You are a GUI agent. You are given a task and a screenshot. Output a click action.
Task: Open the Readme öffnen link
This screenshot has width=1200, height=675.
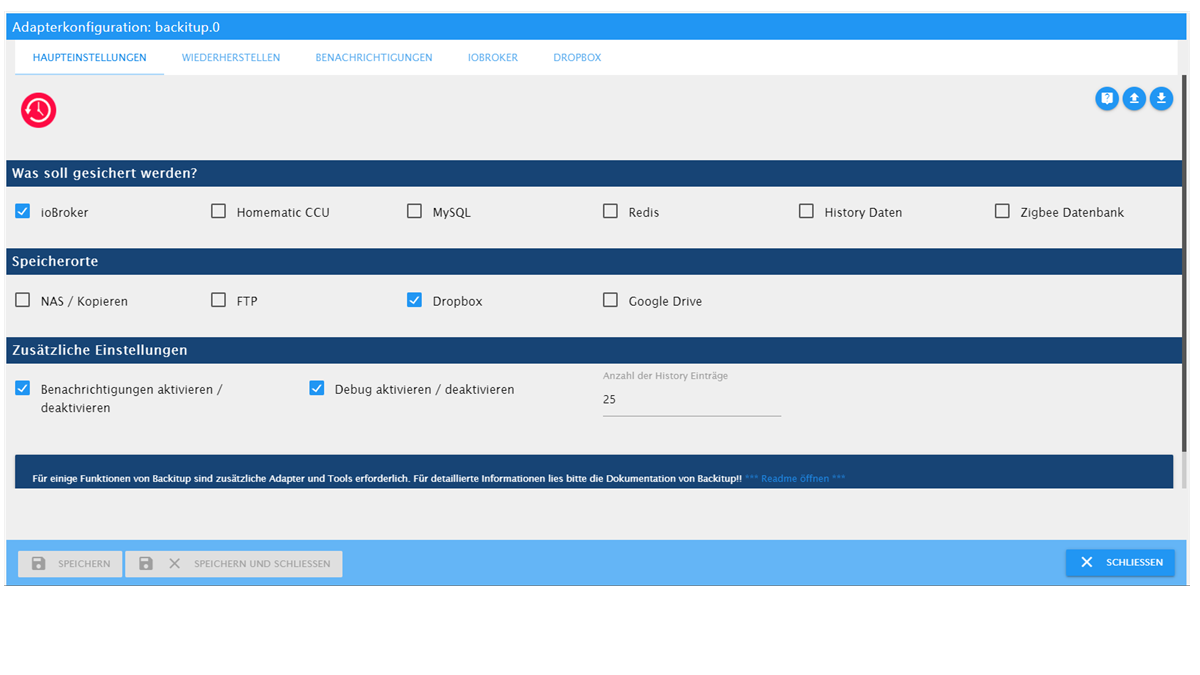[795, 479]
